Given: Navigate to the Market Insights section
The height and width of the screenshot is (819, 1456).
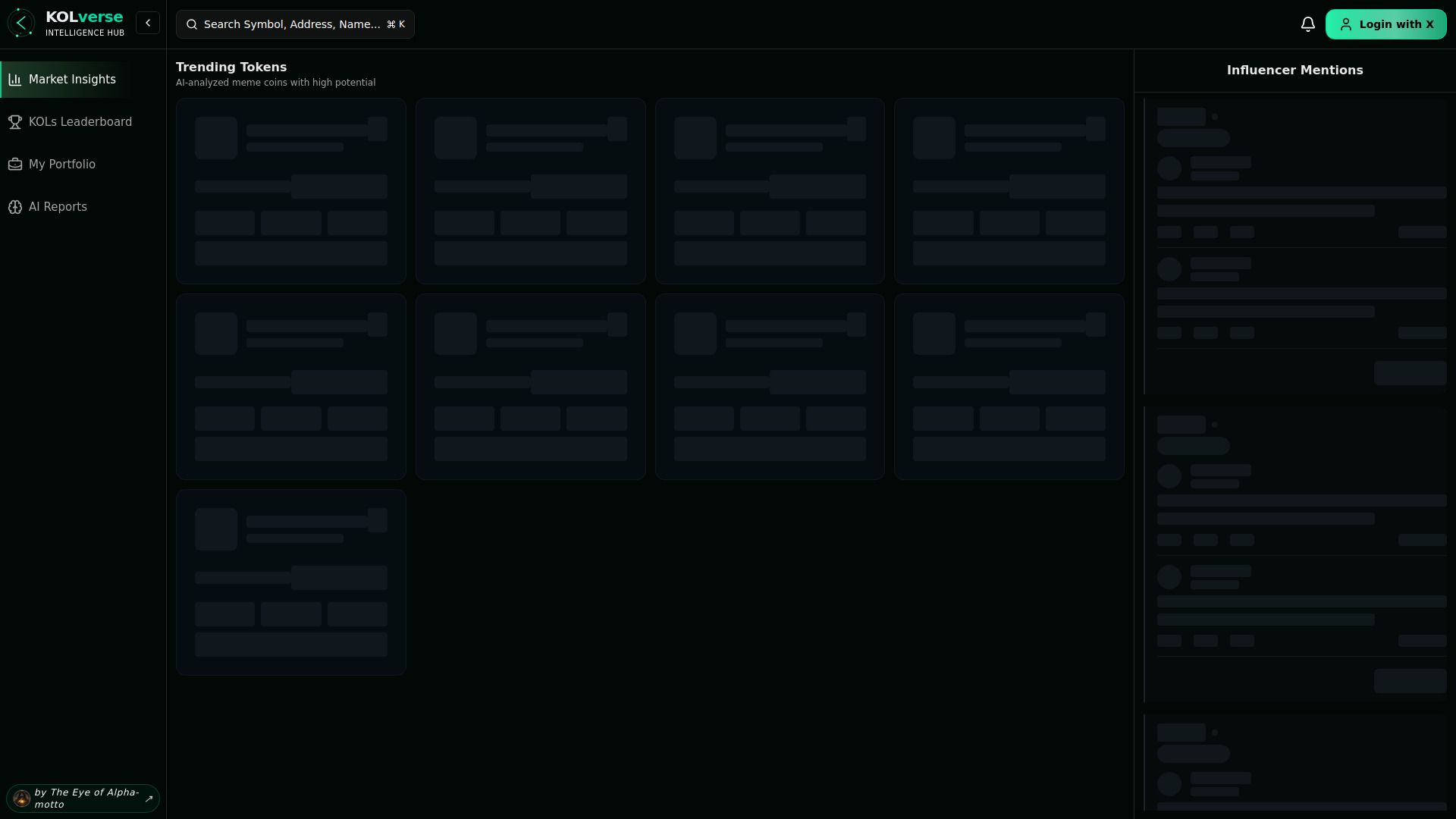Looking at the screenshot, I should tap(72, 80).
